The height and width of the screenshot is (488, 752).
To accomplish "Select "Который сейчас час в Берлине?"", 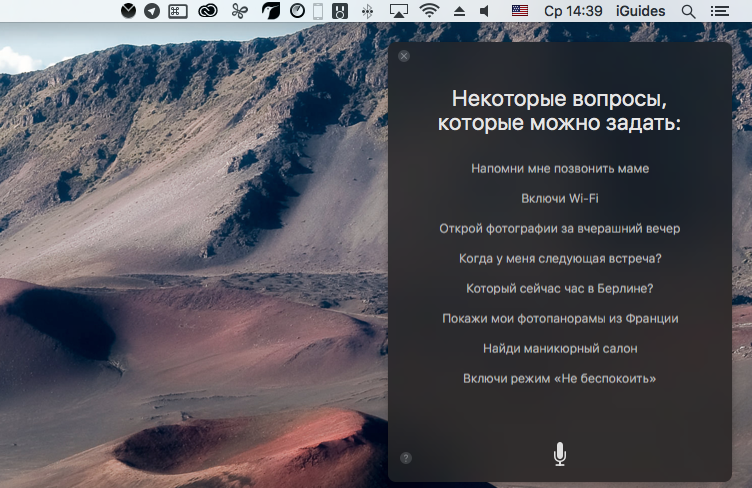I will pos(560,288).
